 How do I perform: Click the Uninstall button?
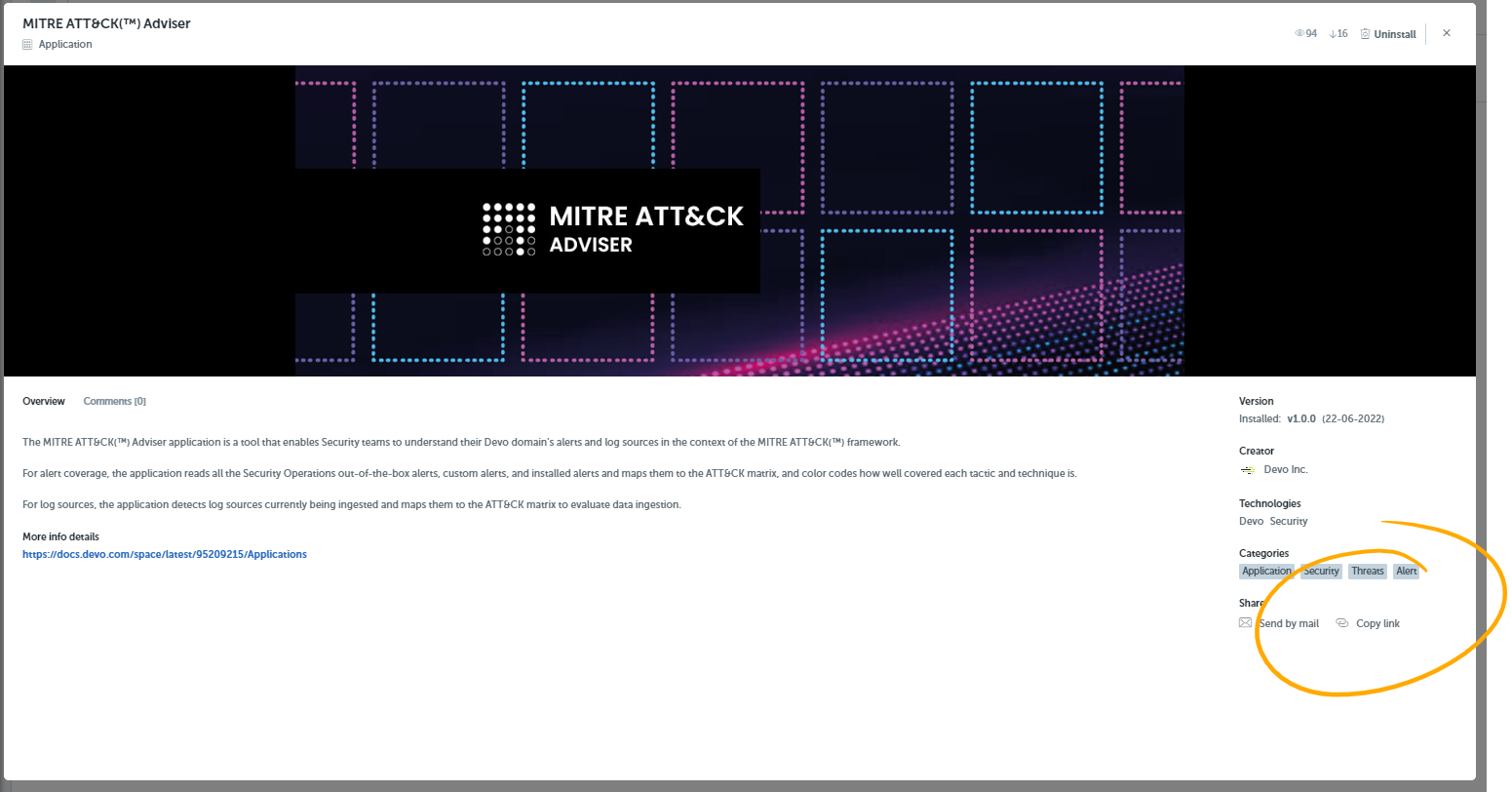click(1388, 34)
